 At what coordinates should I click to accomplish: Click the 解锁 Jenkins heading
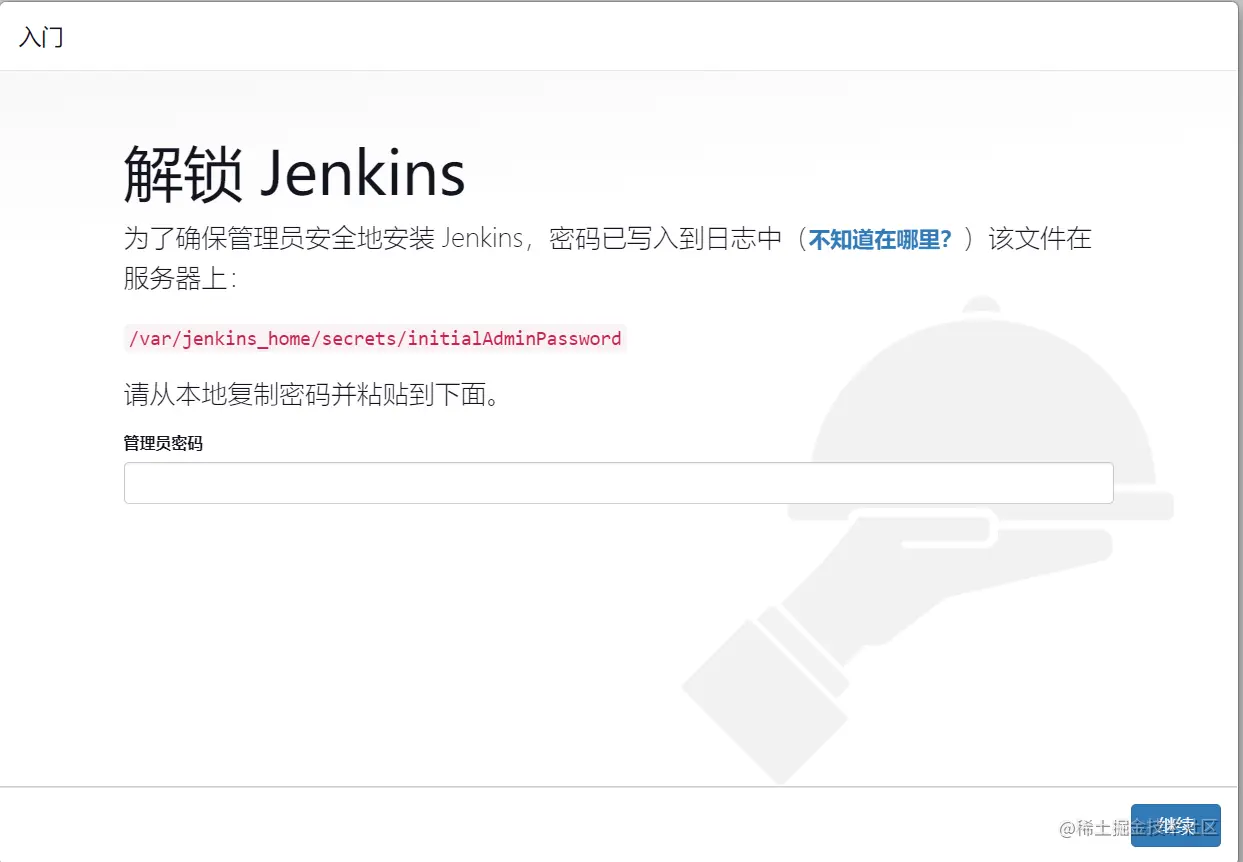(294, 174)
